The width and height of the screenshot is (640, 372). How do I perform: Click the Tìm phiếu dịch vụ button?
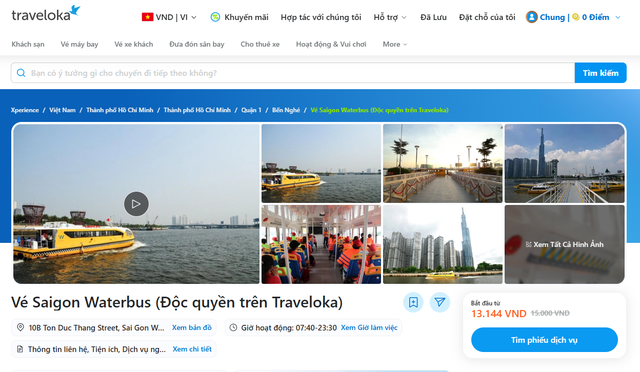point(544,340)
